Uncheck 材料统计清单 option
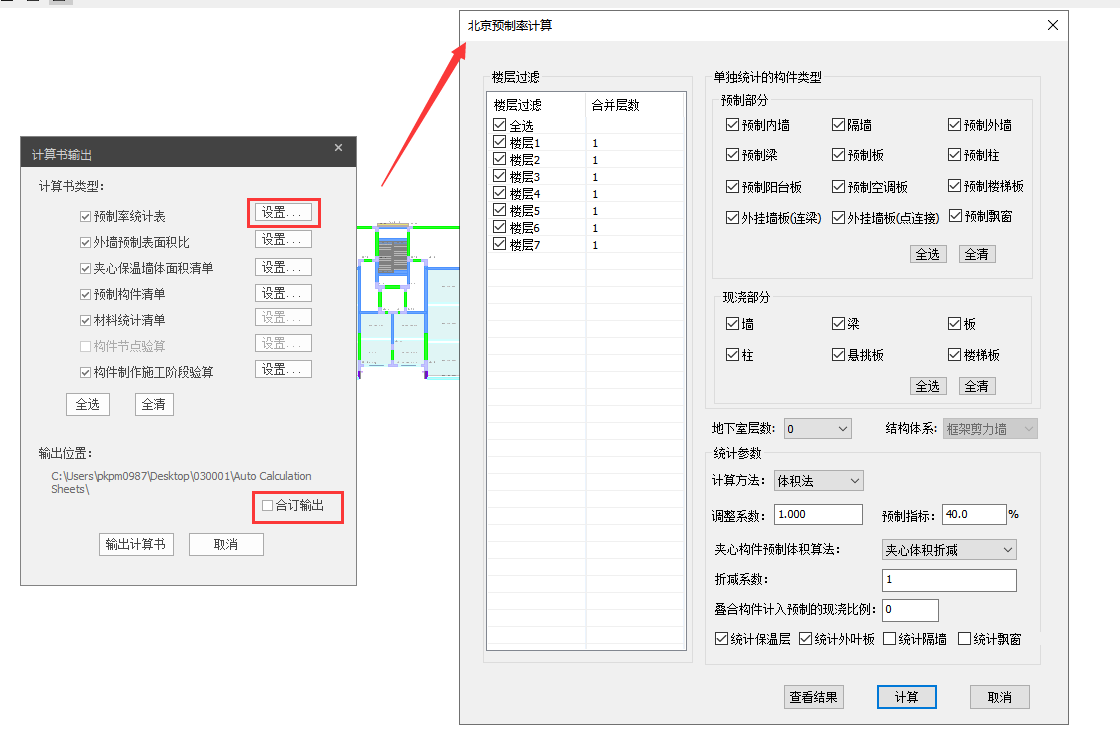This screenshot has height=748, width=1120. tap(85, 320)
